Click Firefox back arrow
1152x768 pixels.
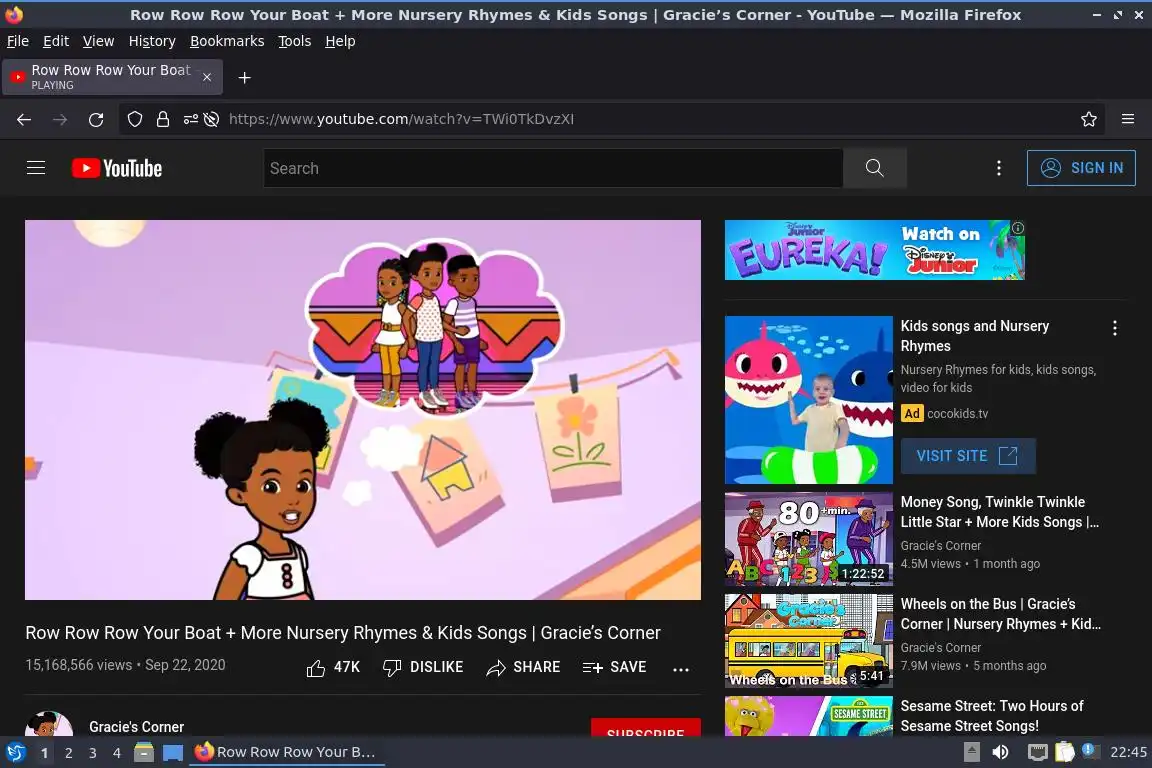coord(24,119)
